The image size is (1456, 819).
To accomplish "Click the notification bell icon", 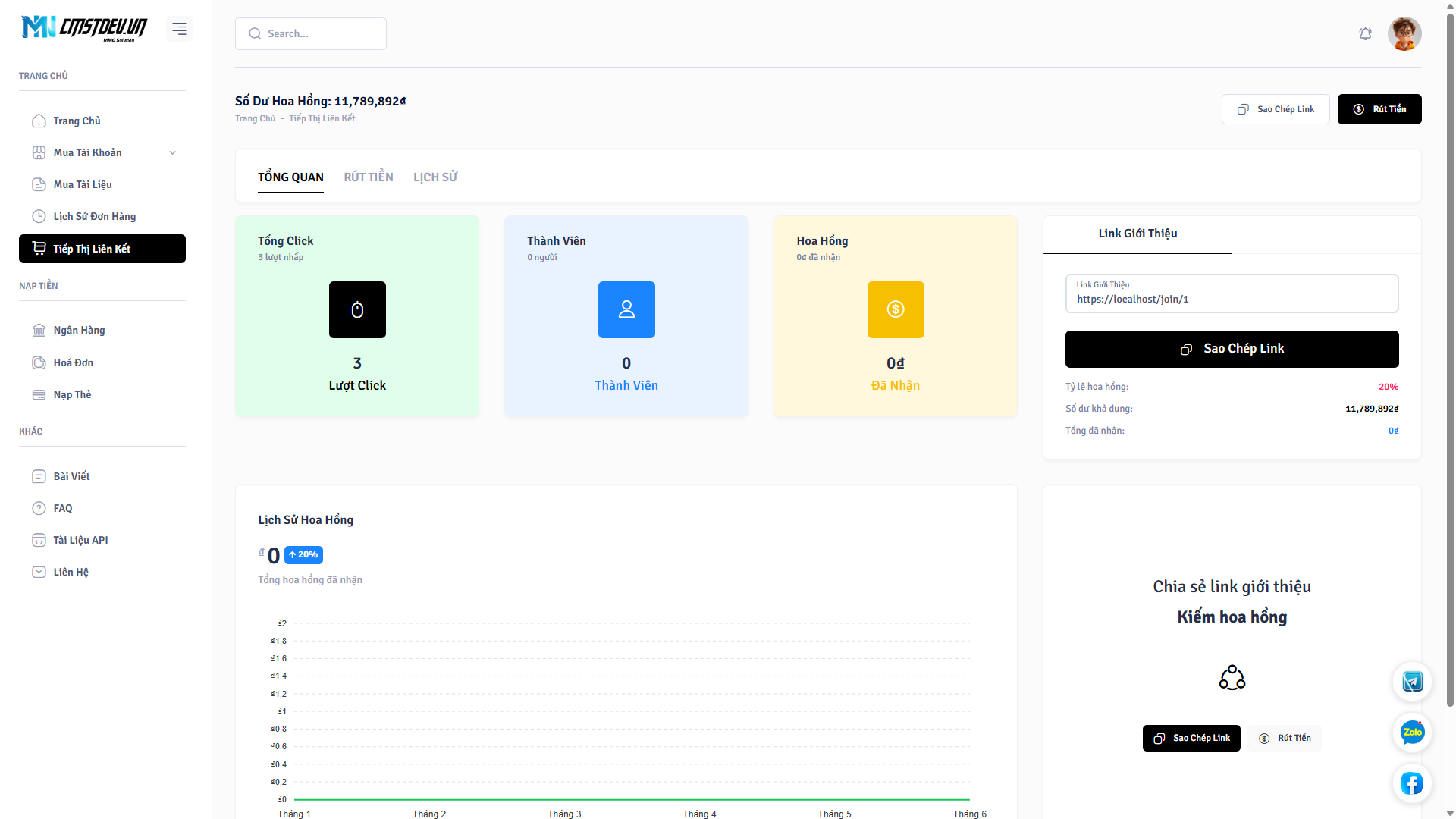I will [x=1365, y=34].
